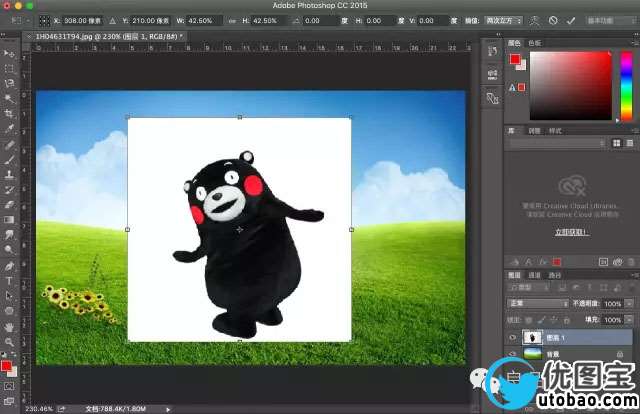The image size is (640, 414).
Task: Open the layer blend mode dropdown
Action: (538, 303)
